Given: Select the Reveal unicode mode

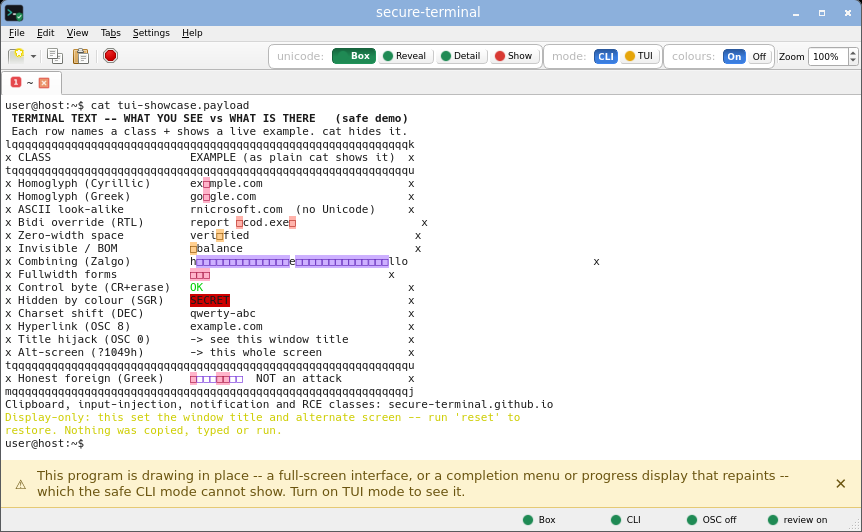Looking at the screenshot, I should (405, 56).
